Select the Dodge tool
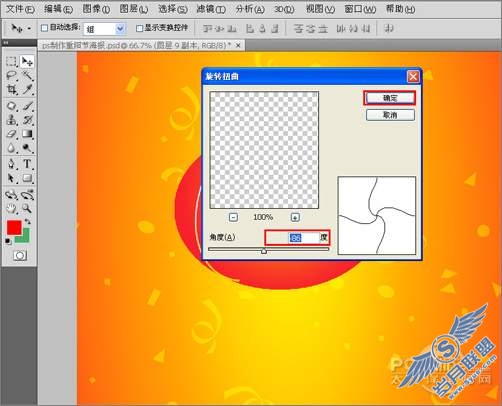502x406 pixels. (27, 147)
